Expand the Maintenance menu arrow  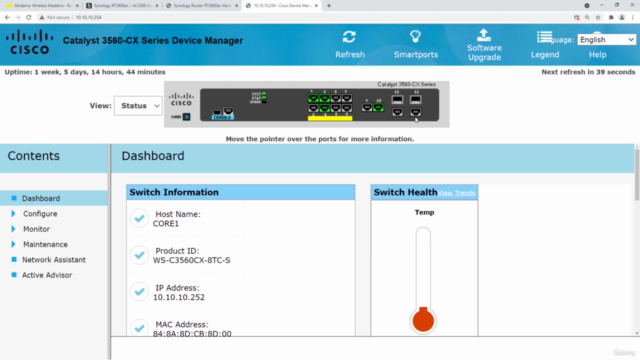click(x=13, y=244)
